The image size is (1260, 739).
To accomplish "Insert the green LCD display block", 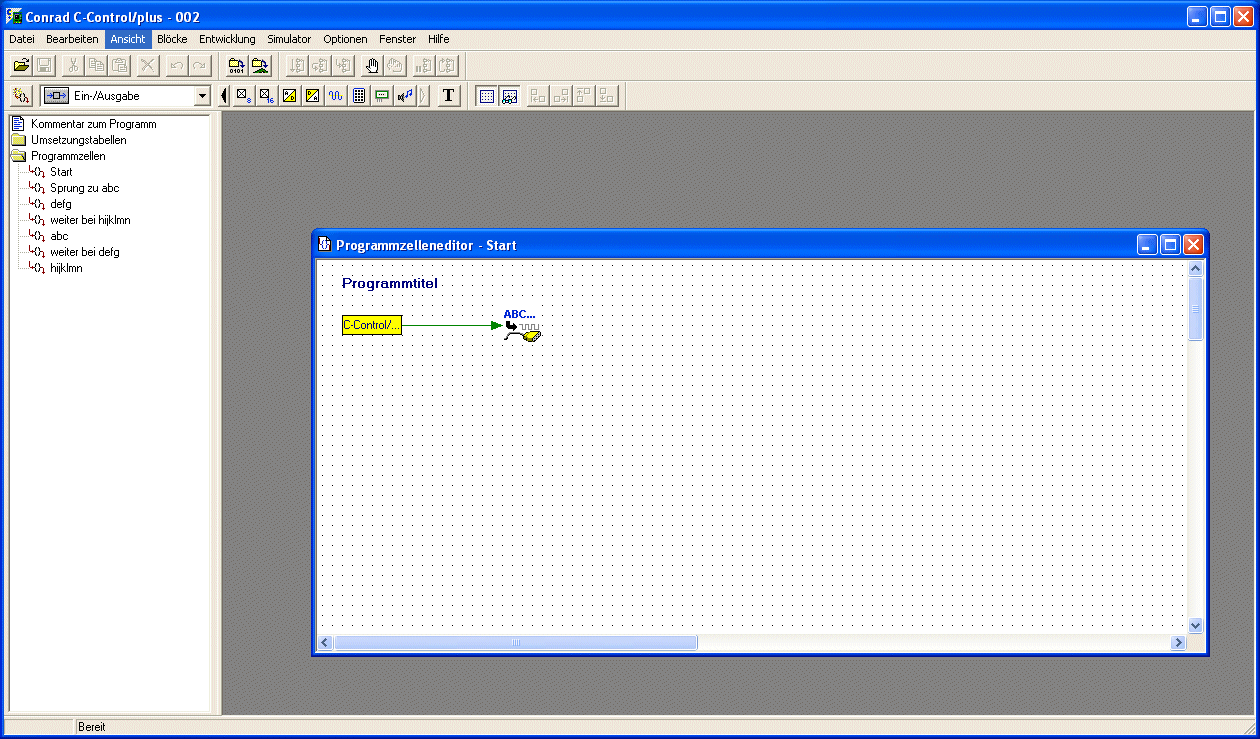I will tap(382, 96).
